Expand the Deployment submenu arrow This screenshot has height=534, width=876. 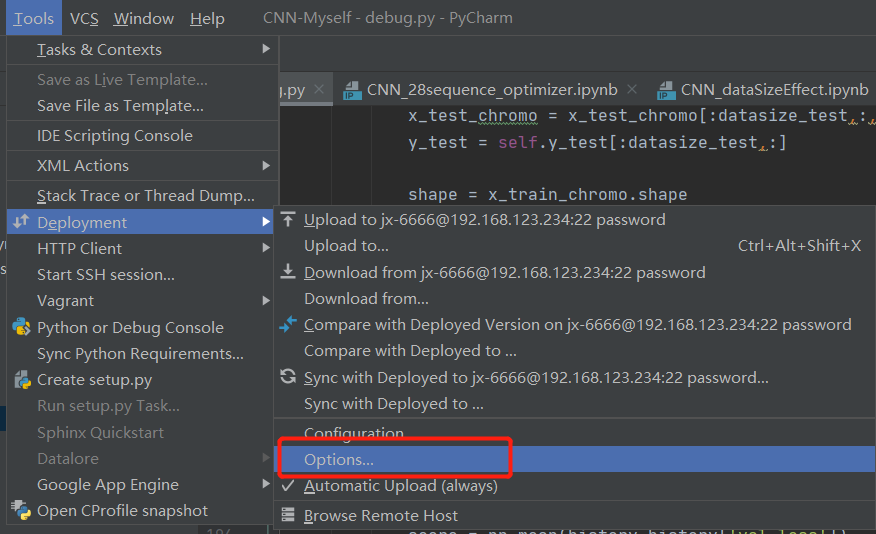pyautogui.click(x=266, y=222)
